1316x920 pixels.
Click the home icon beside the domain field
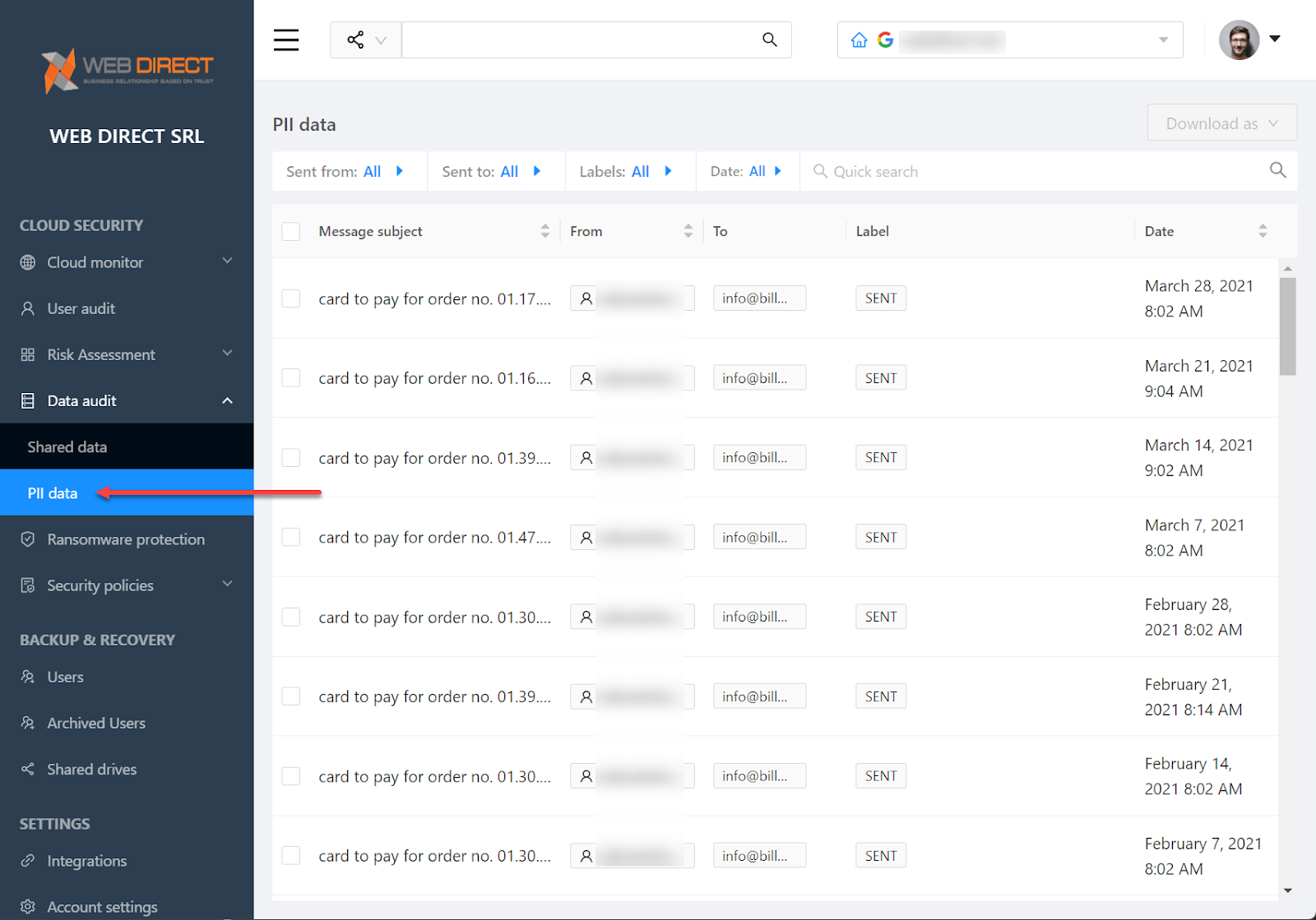(859, 39)
